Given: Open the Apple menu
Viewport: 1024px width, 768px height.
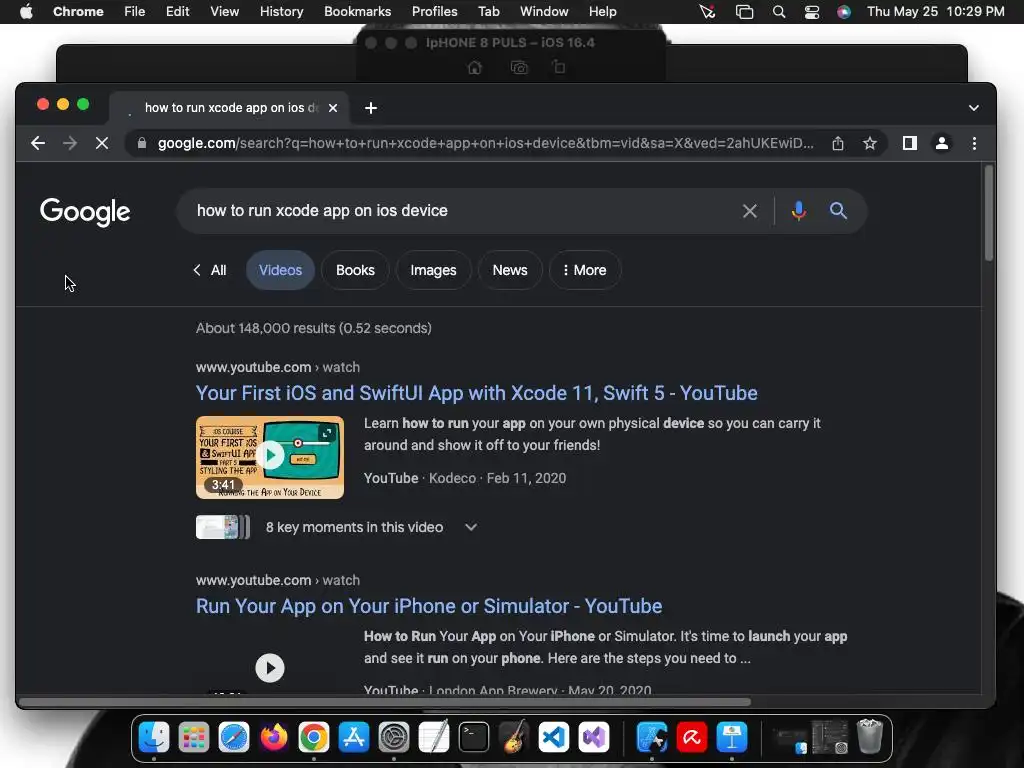Looking at the screenshot, I should (26, 12).
